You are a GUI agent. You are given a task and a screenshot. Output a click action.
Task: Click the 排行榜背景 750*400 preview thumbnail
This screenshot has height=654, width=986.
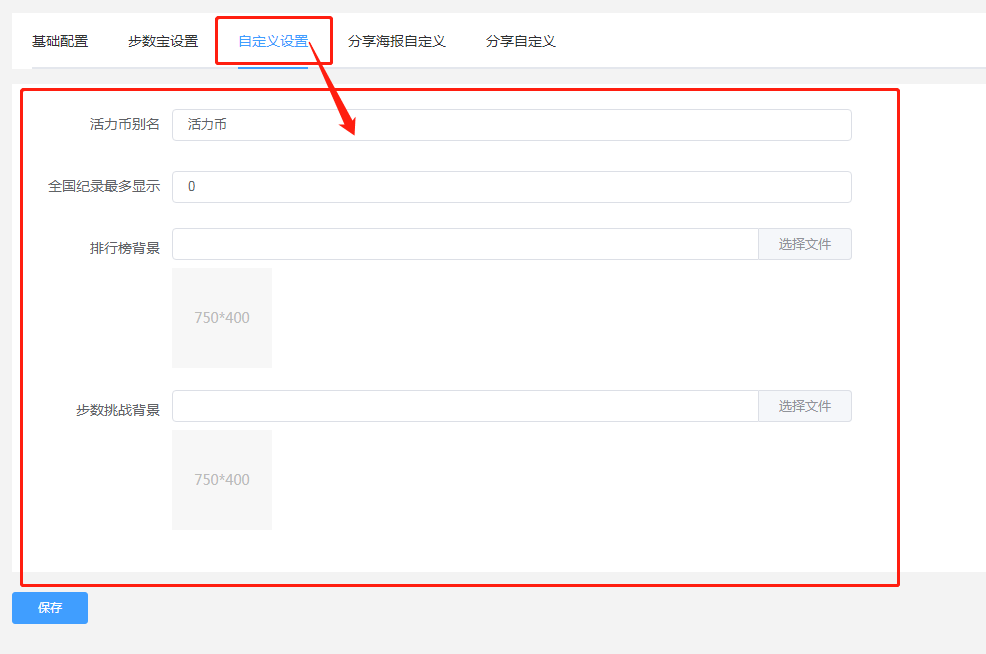(222, 318)
